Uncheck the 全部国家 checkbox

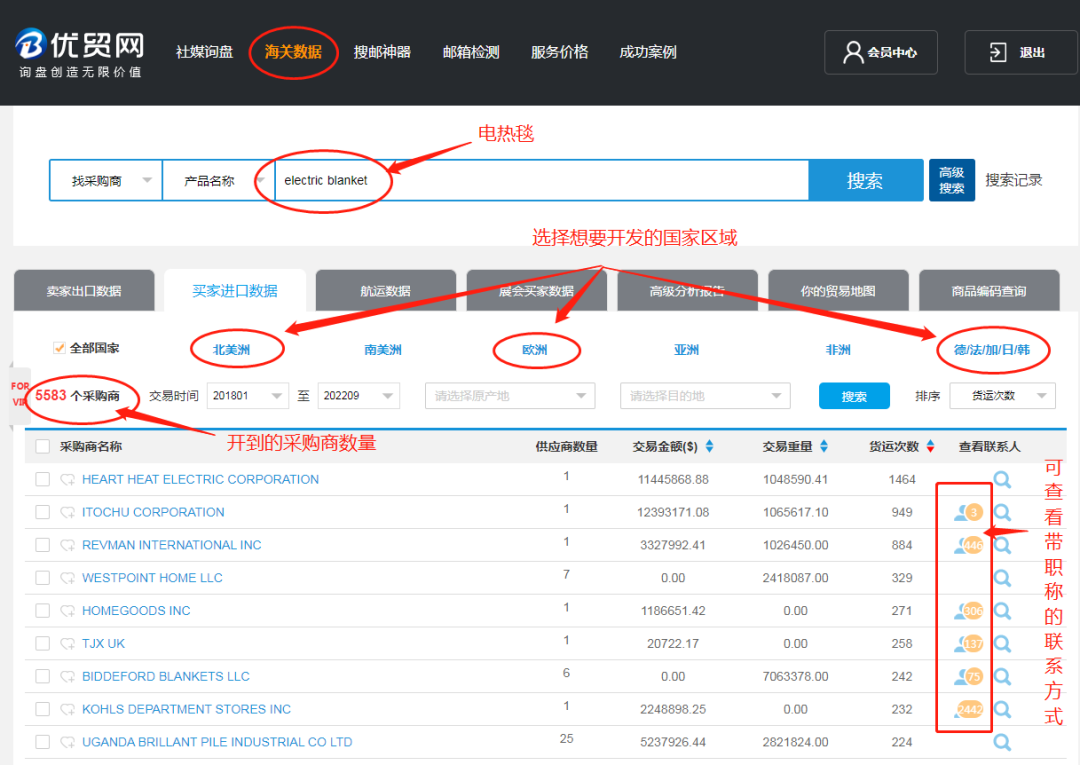tap(59, 348)
